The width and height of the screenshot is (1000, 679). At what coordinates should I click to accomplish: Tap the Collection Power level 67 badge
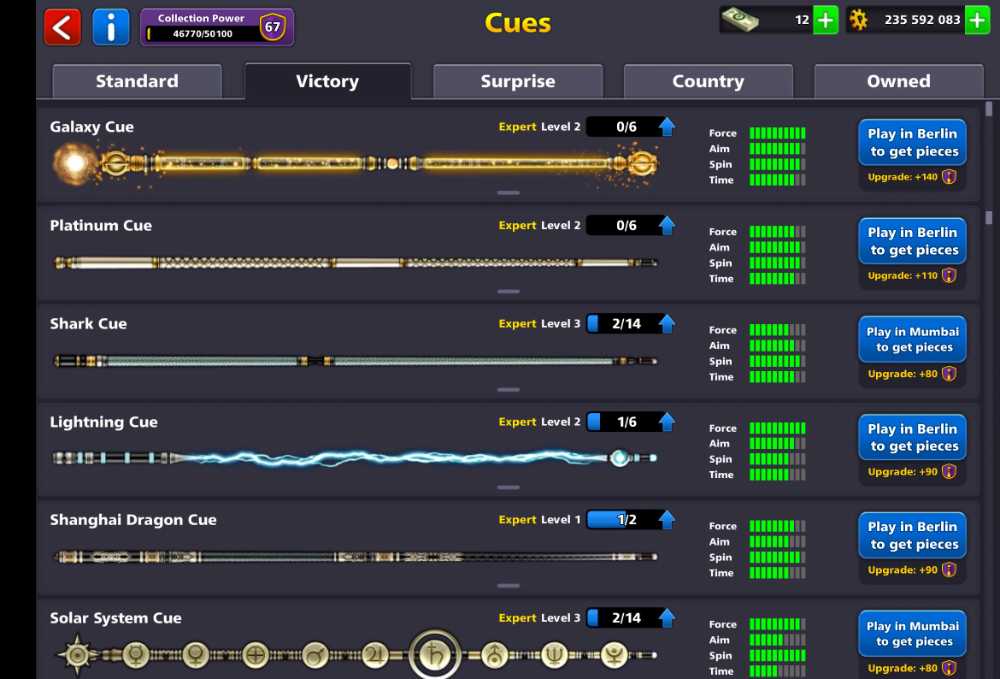tap(272, 27)
